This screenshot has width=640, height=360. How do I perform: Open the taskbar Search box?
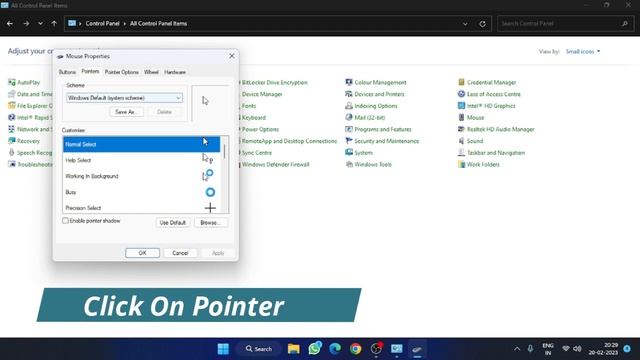click(x=259, y=349)
